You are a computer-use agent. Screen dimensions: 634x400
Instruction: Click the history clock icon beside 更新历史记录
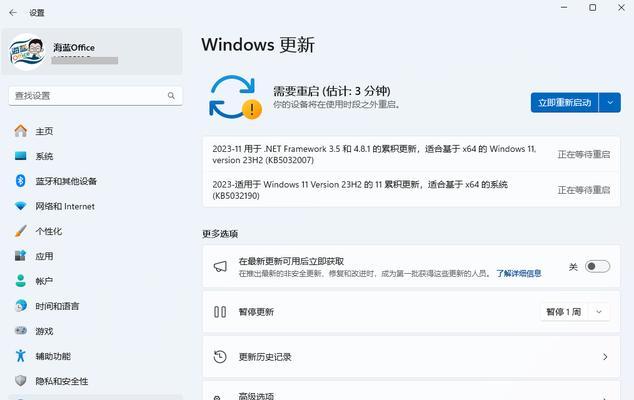coord(220,357)
